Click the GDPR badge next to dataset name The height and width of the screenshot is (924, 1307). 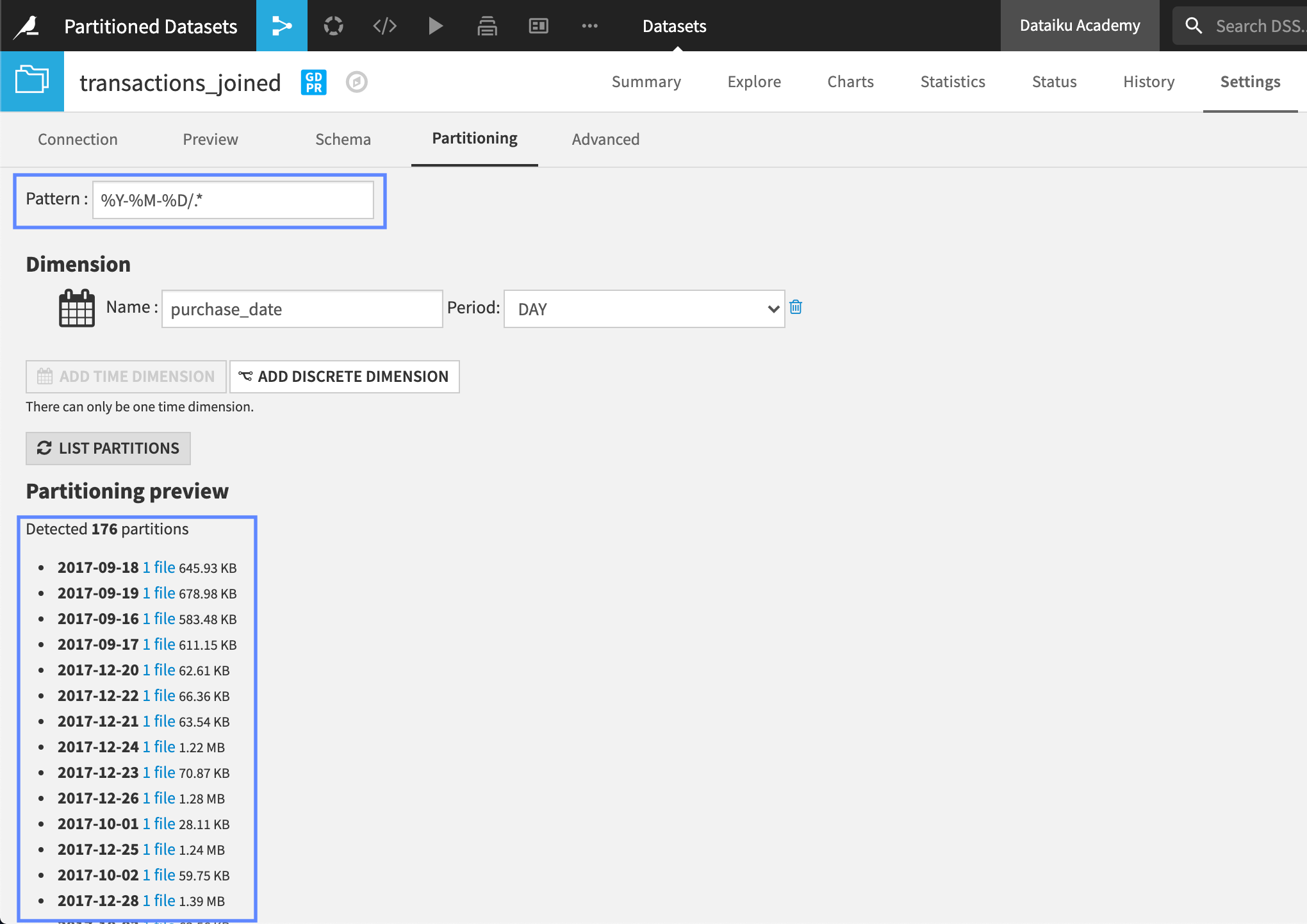(313, 82)
